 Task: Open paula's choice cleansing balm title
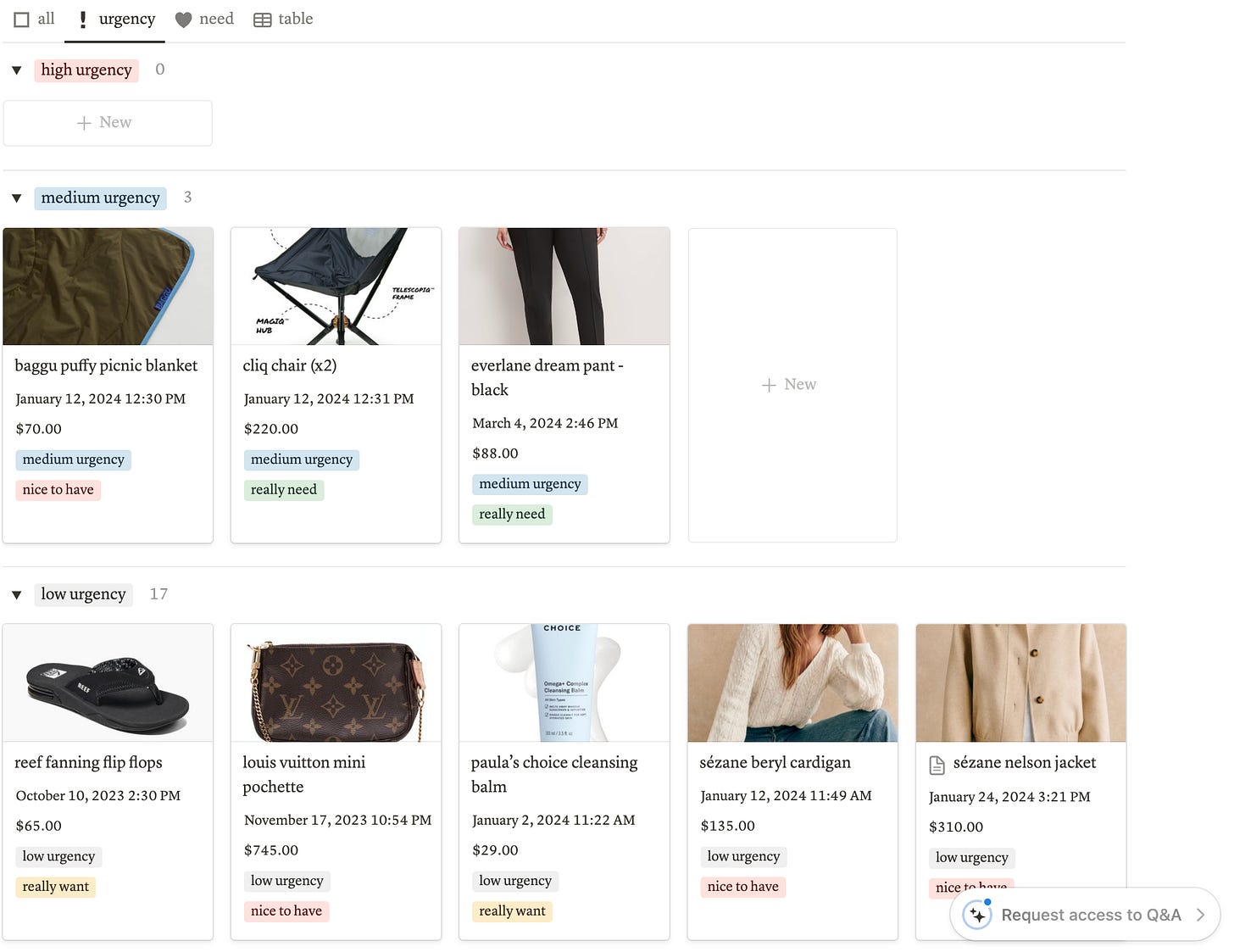click(x=554, y=775)
